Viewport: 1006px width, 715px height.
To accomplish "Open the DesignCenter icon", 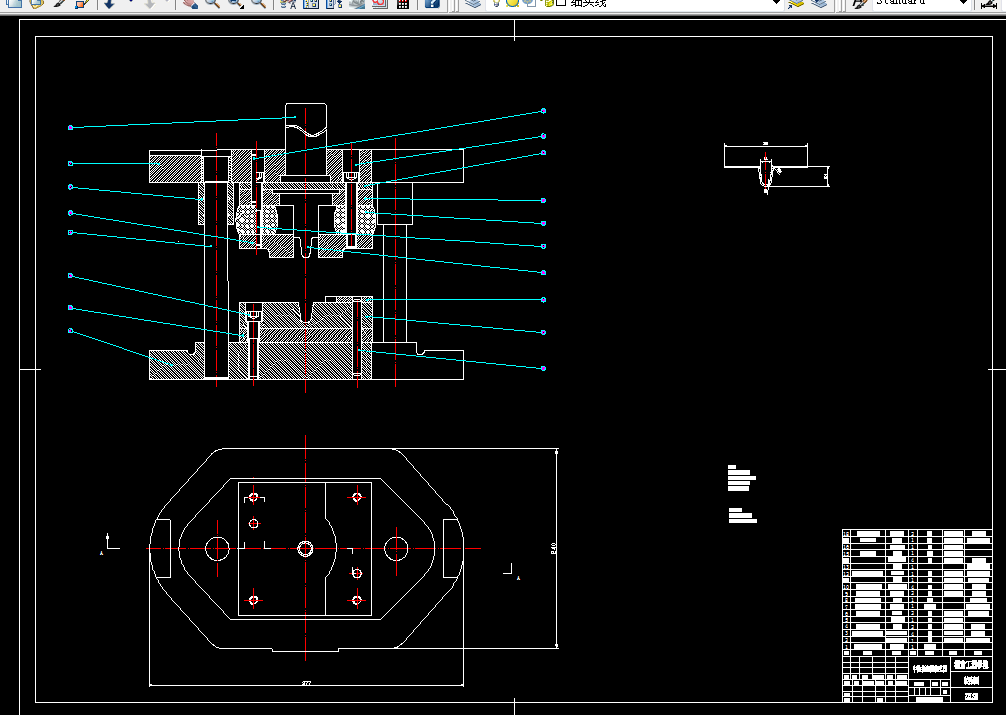I will click(x=311, y=3).
